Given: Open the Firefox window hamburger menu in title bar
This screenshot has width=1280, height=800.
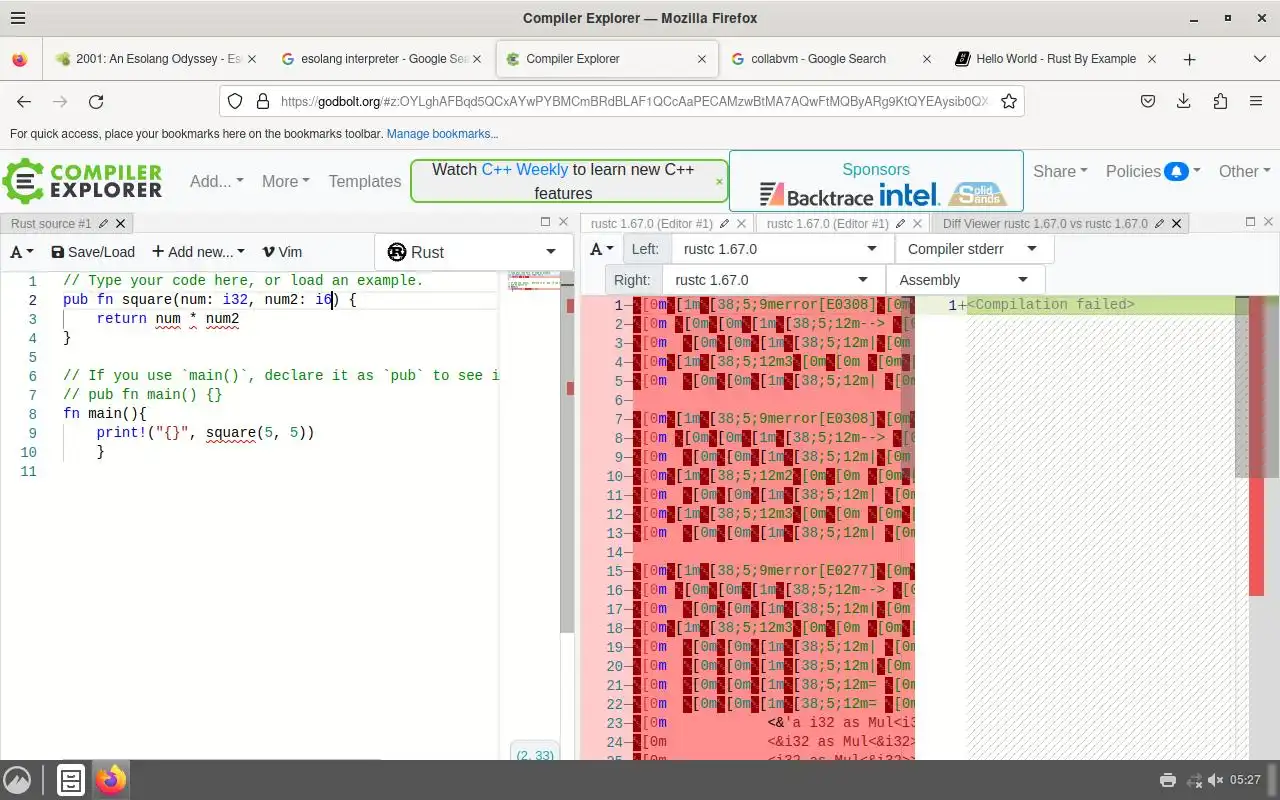Looking at the screenshot, I should click(x=17, y=18).
